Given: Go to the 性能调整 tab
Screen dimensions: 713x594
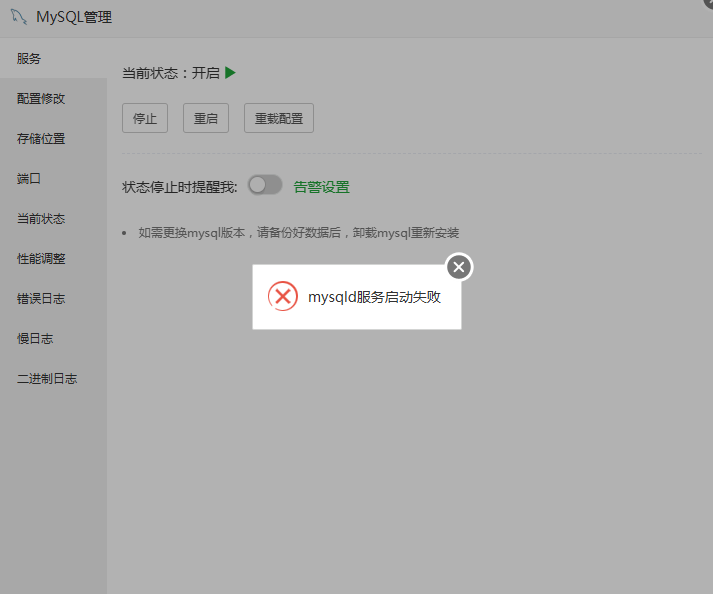Looking at the screenshot, I should [53, 259].
